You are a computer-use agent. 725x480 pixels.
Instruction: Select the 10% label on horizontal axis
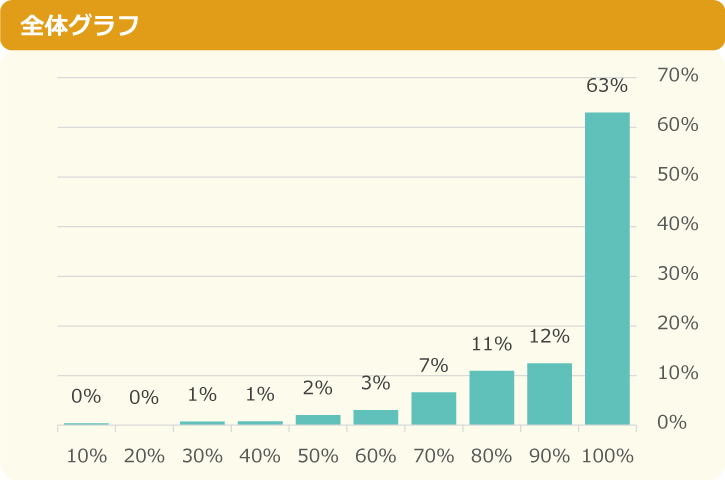87,456
